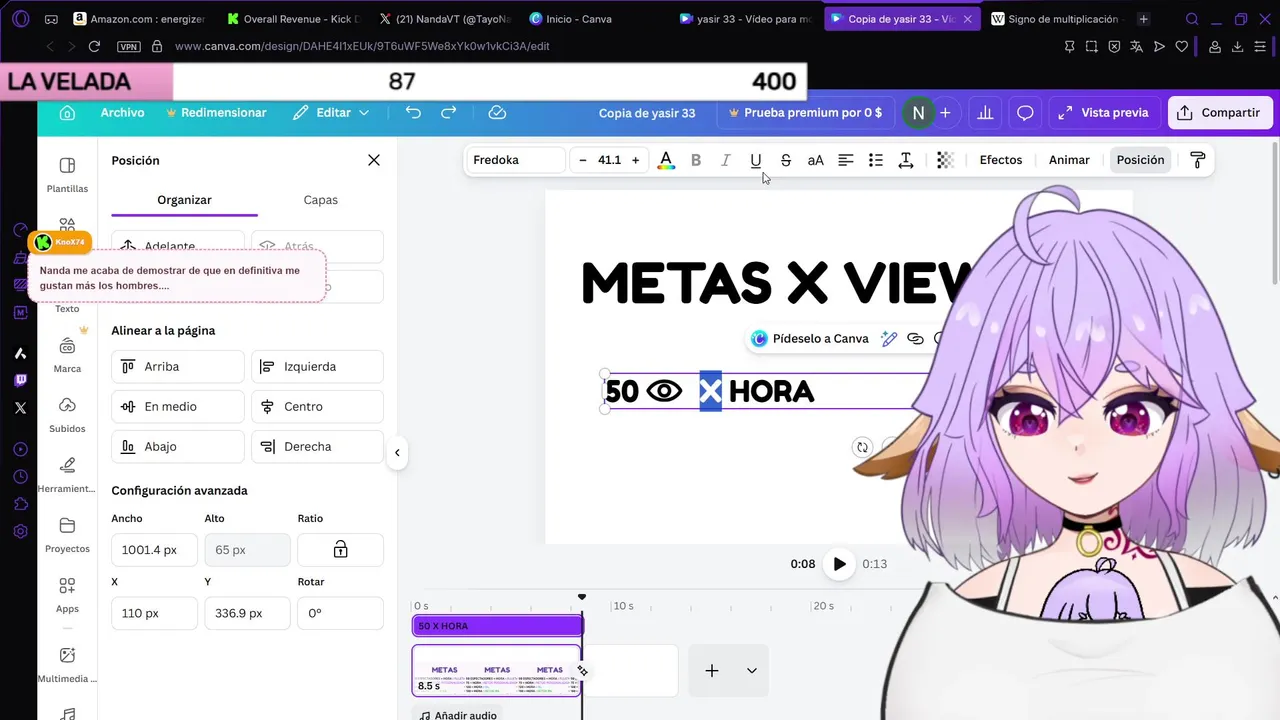Toggle aspect ratio lock
This screenshot has height=720, width=1280.
coord(340,550)
